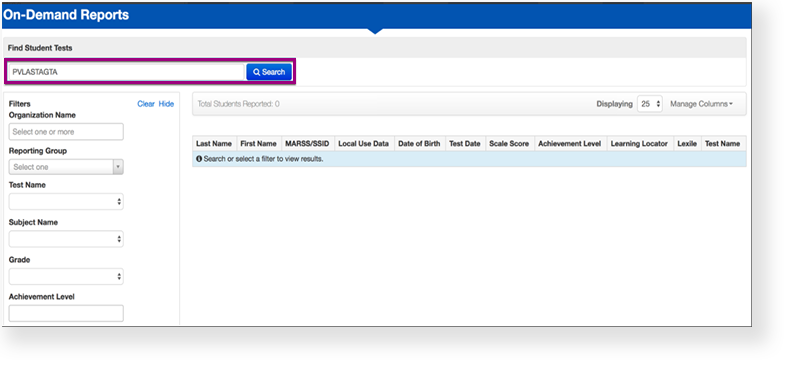Click the MARSS/SSID column header

(x=307, y=144)
